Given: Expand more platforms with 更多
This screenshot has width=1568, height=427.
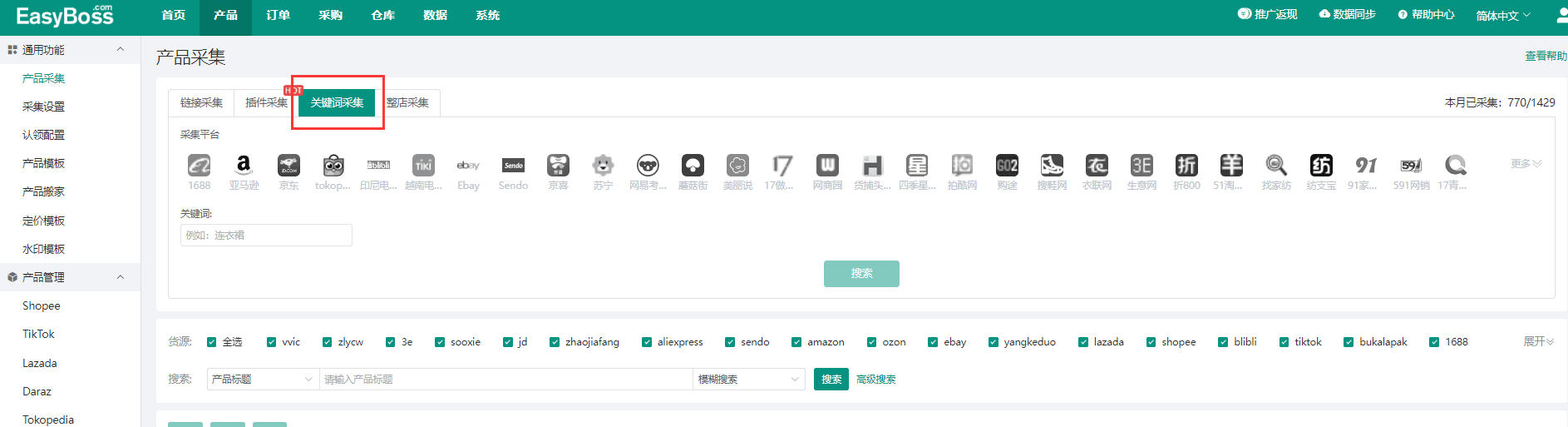Looking at the screenshot, I should 1526,164.
